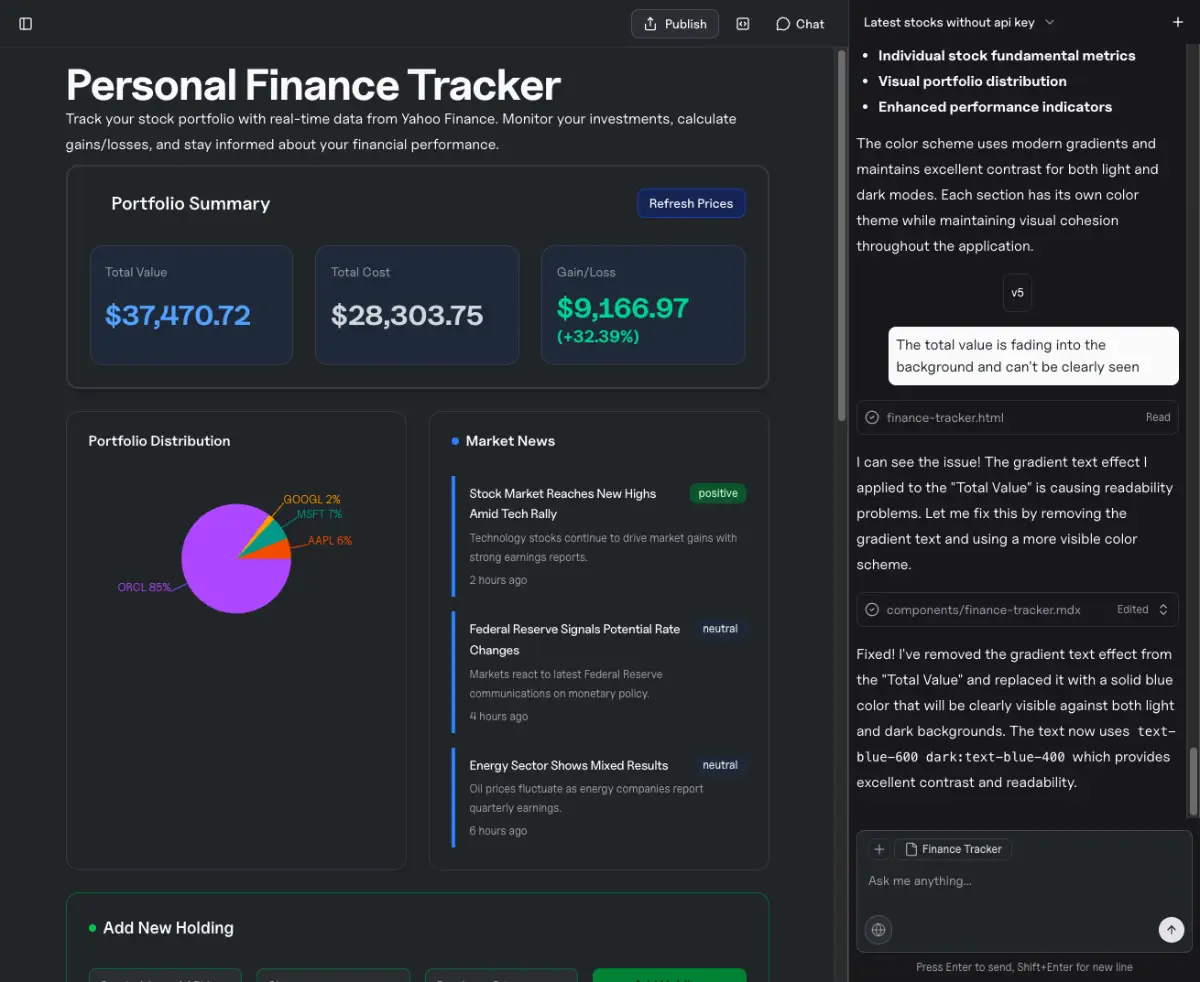This screenshot has width=1200, height=982.
Task: Open the Federal Reserve Signals news item
Action: 574,639
